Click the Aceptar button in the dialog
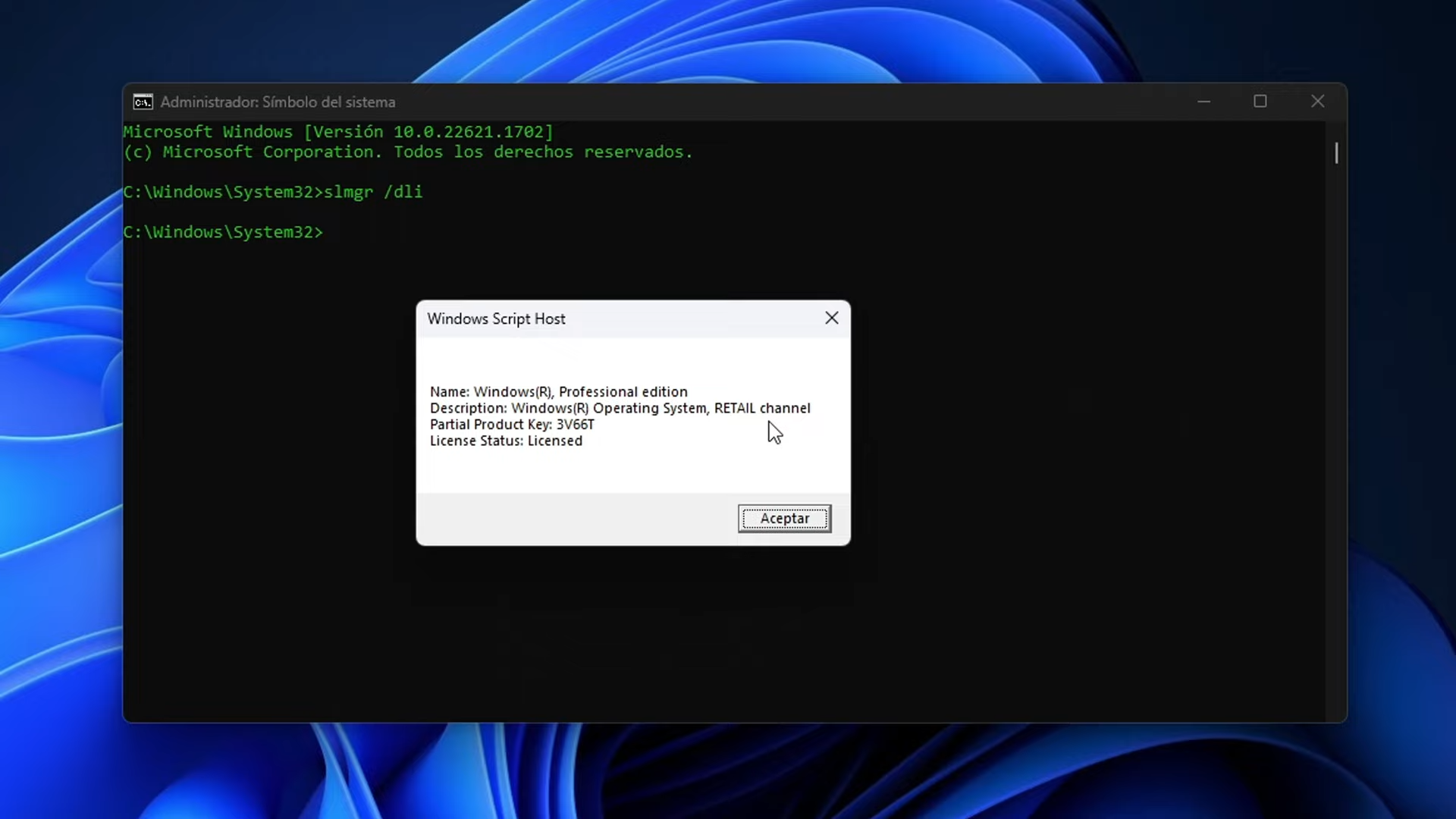This screenshot has height=819, width=1456. (784, 519)
